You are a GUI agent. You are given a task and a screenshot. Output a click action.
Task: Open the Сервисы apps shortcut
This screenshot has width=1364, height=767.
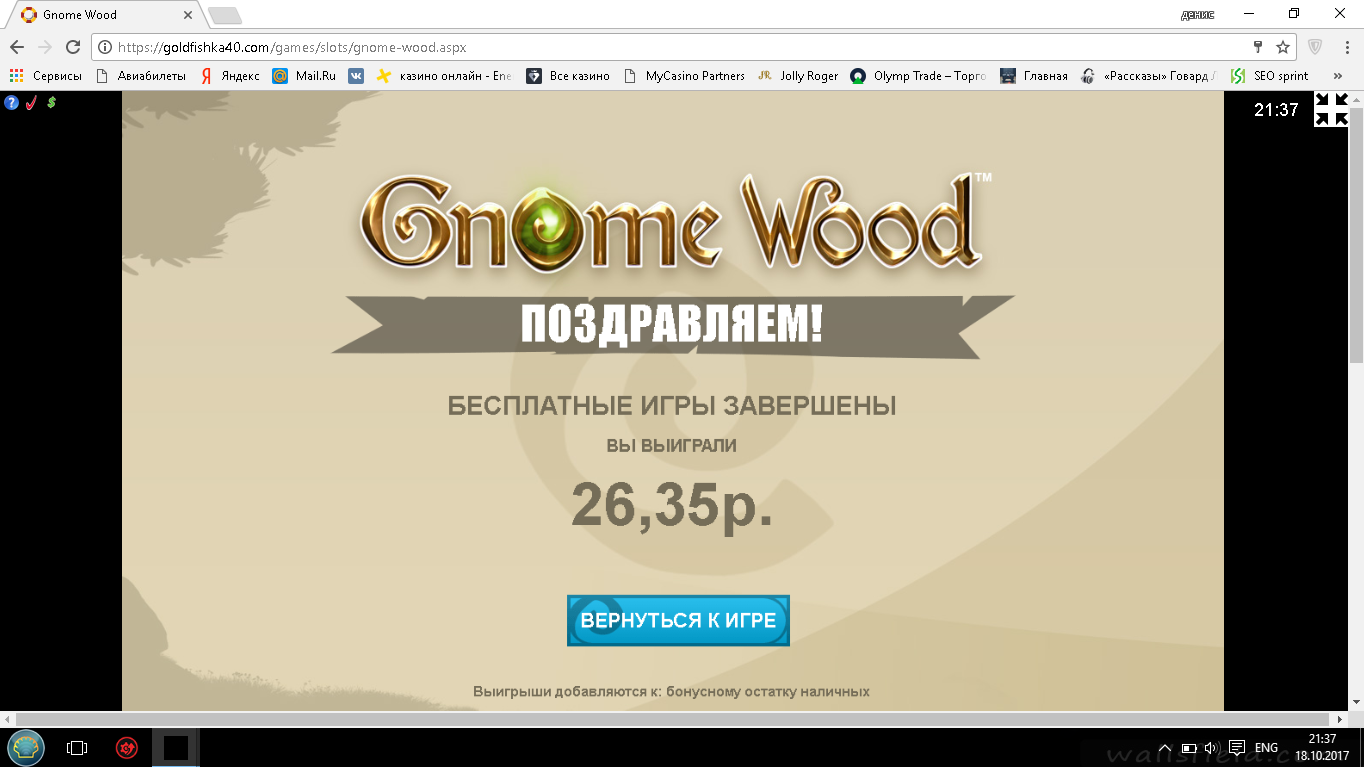click(x=46, y=76)
